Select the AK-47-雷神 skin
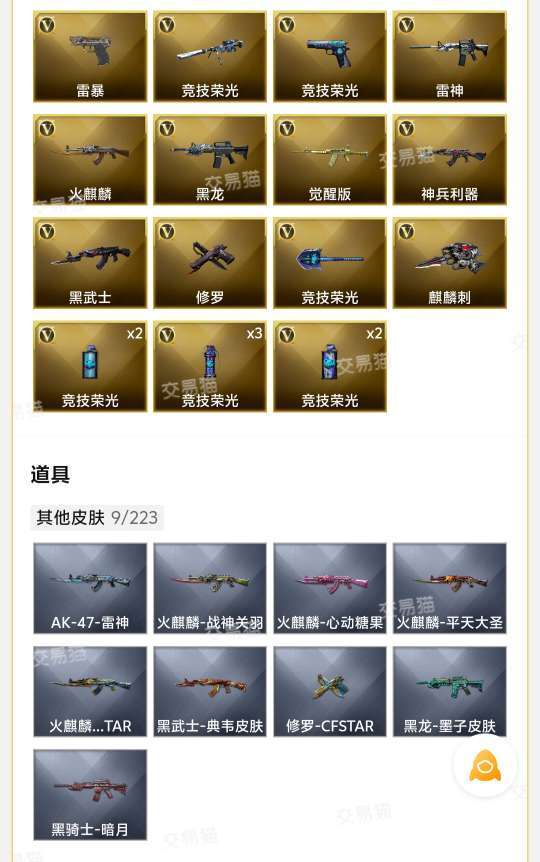 point(90,588)
